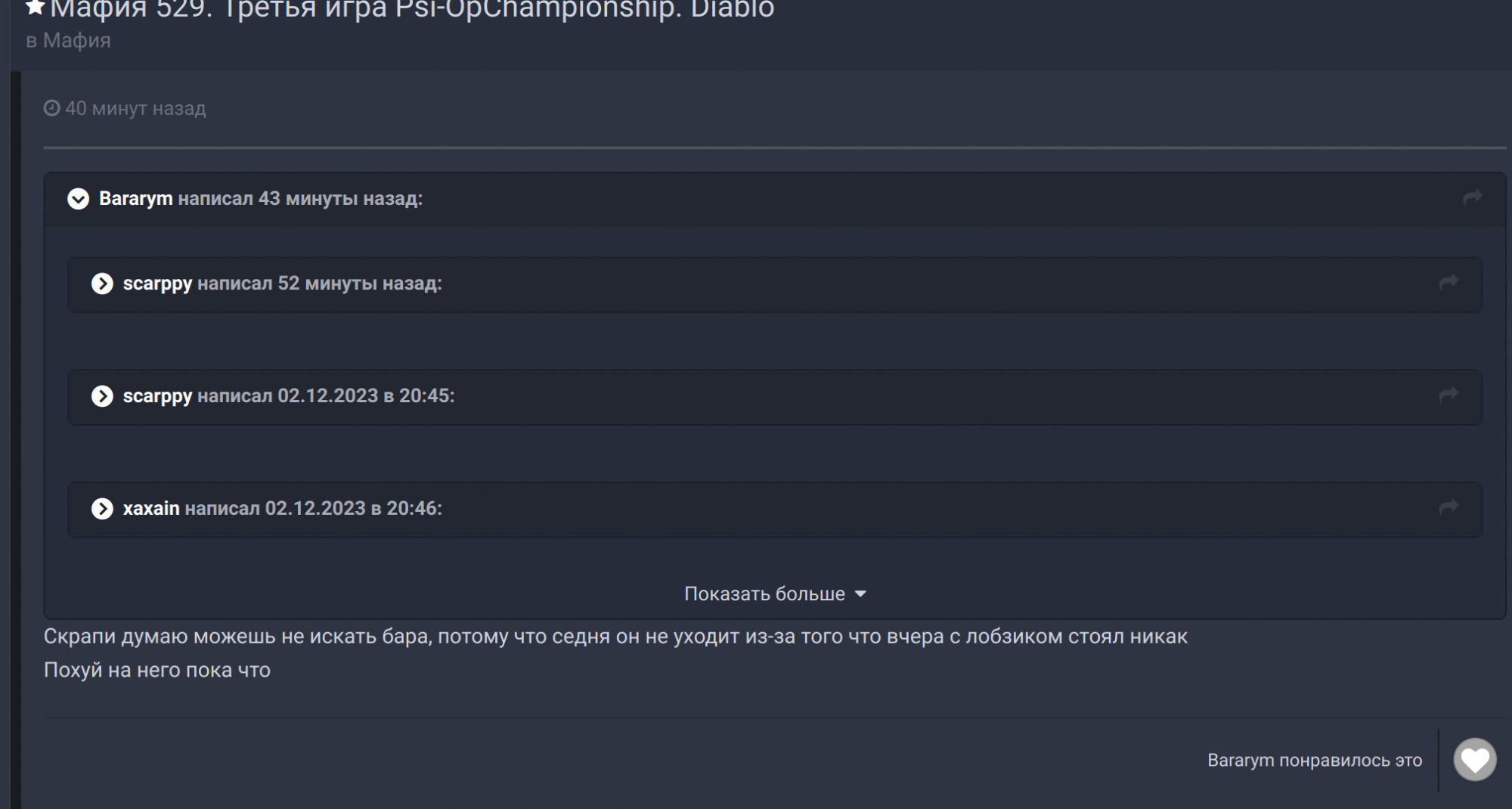Screen dimensions: 1512x809
Task: Click share arrow on scarppy's 20:45 quote
Action: [x=1448, y=395]
